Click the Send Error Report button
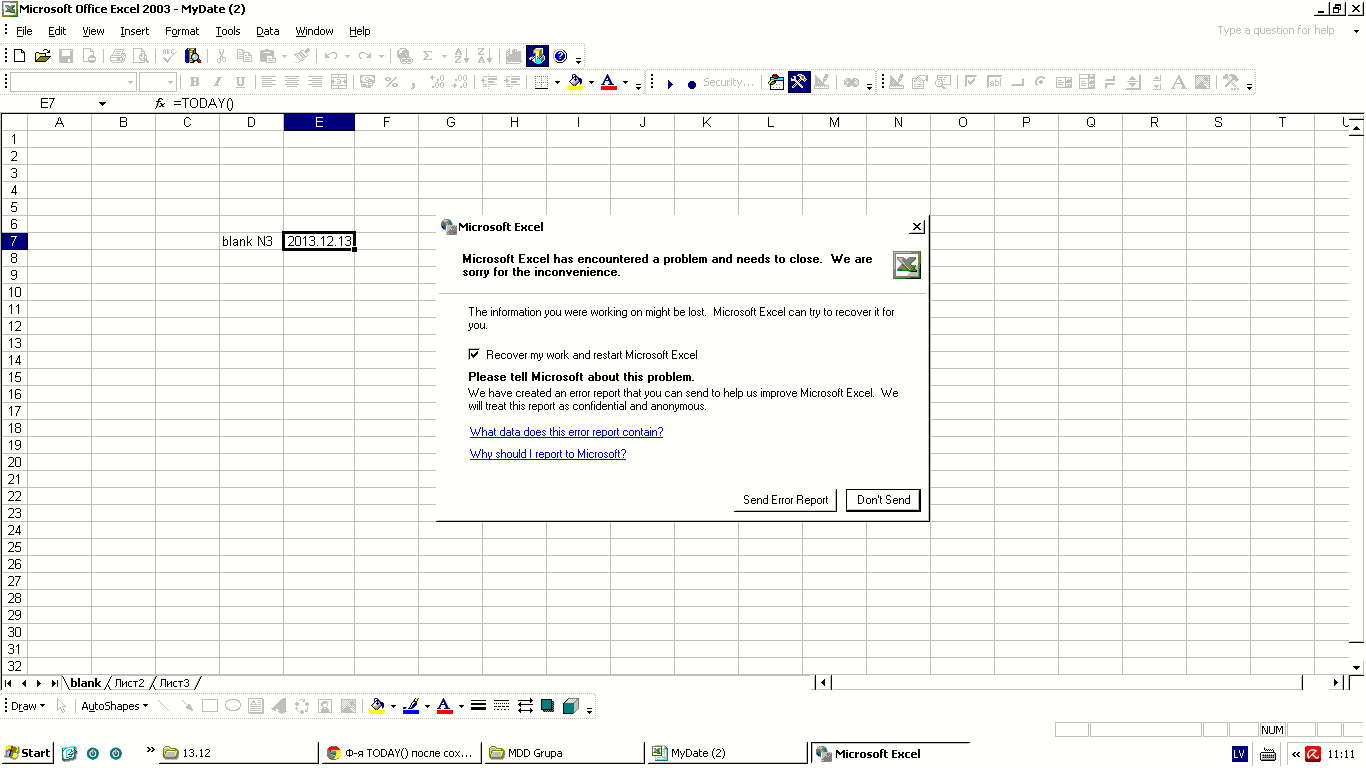The width and height of the screenshot is (1366, 768). pyautogui.click(x=786, y=500)
